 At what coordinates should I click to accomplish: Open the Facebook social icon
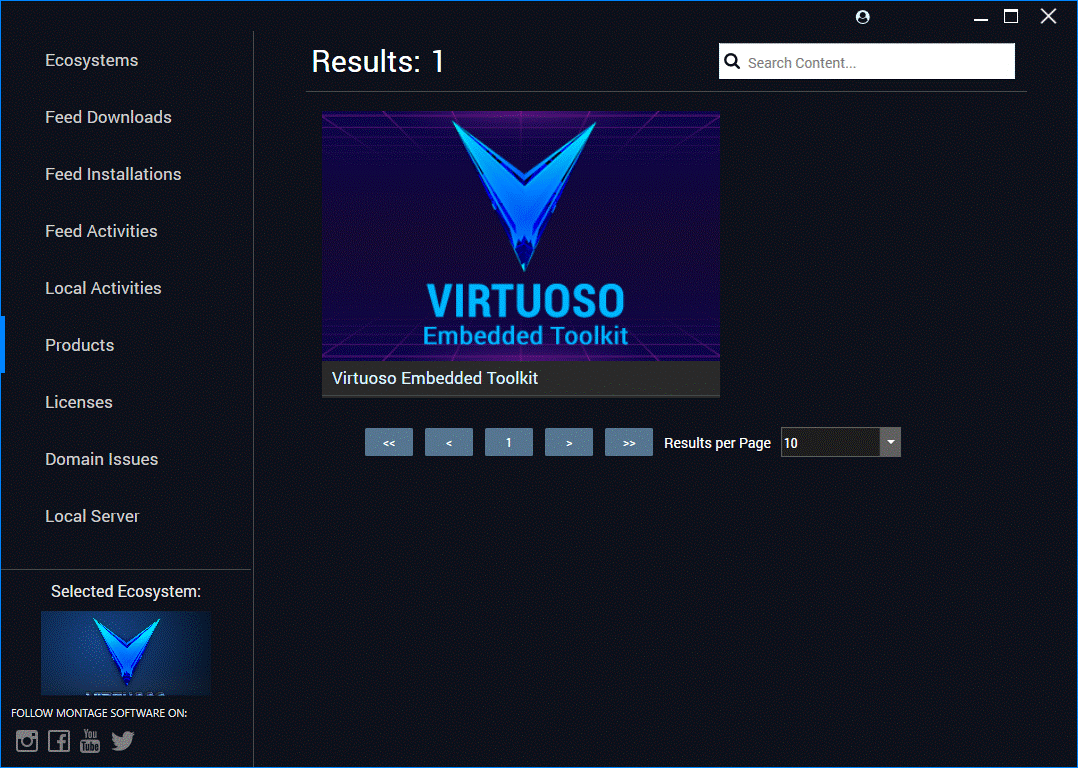(x=58, y=741)
